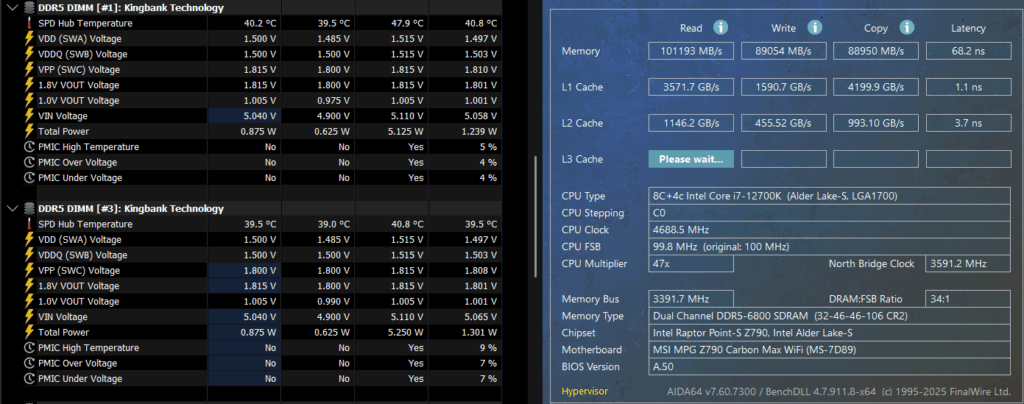Screen dimensions: 1024x404
Task: Click the 'Please wait...' L3 Cache button
Action: point(691,159)
